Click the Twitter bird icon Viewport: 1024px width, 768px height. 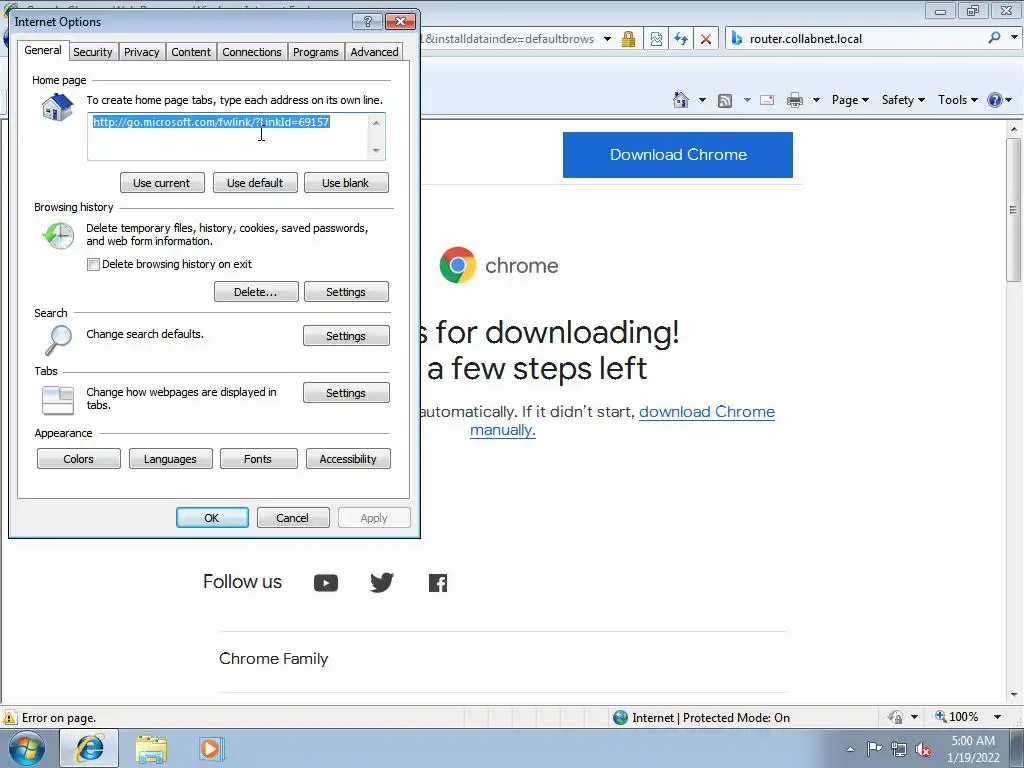coord(381,582)
